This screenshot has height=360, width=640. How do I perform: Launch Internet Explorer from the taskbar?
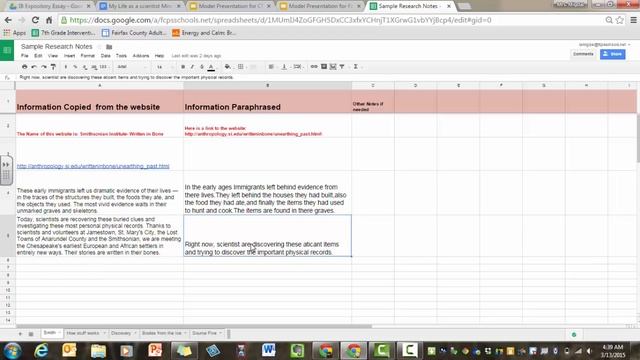point(41,351)
